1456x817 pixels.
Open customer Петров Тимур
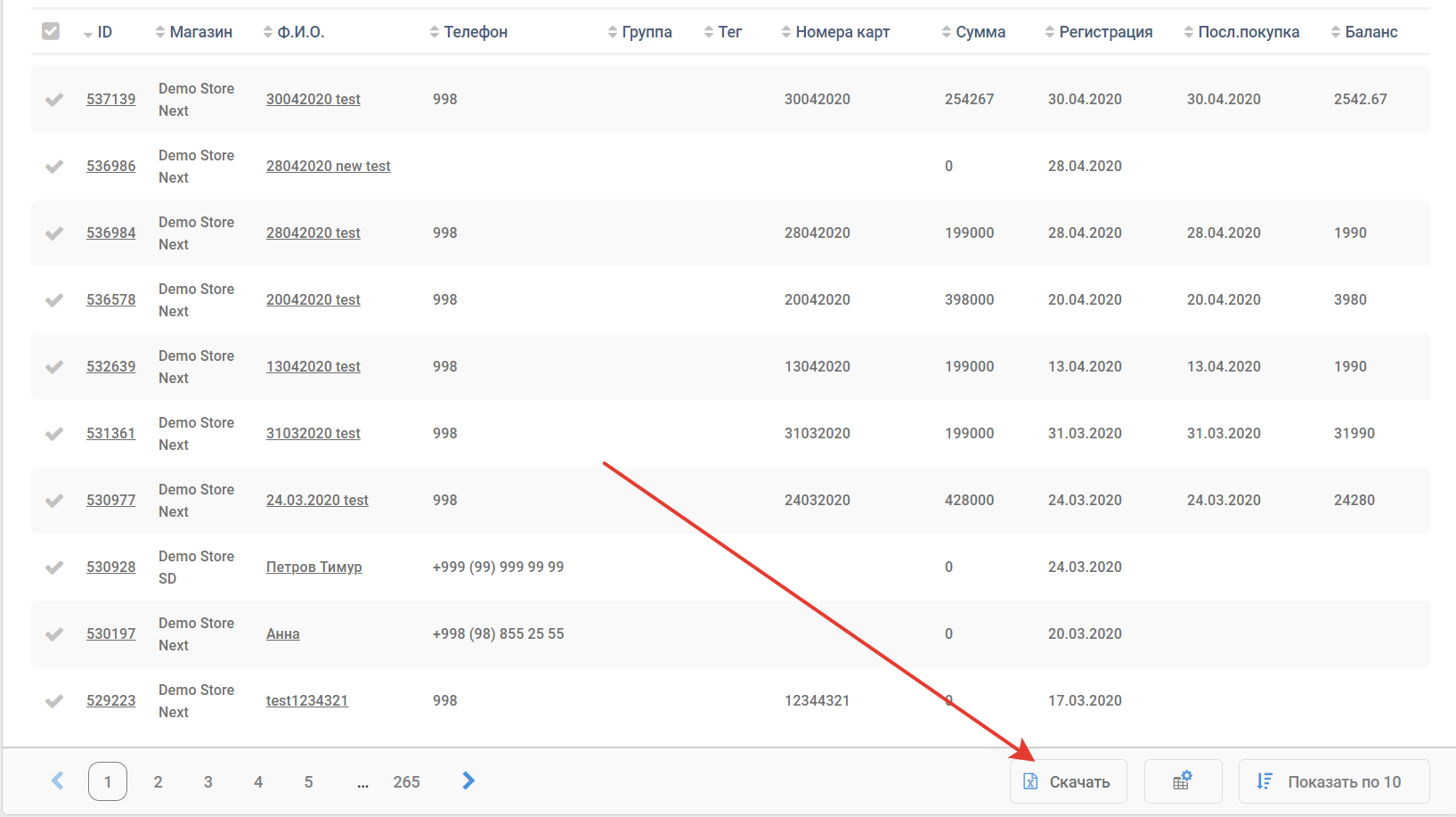click(x=314, y=567)
